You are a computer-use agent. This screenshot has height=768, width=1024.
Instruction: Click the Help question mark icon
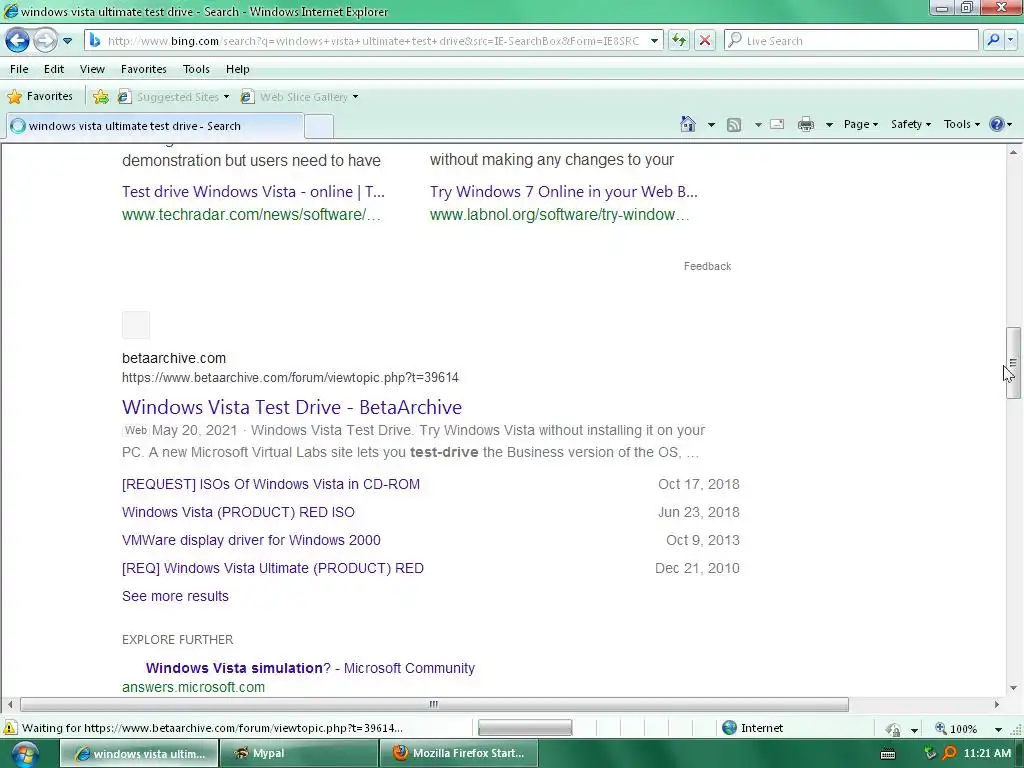tap(997, 124)
